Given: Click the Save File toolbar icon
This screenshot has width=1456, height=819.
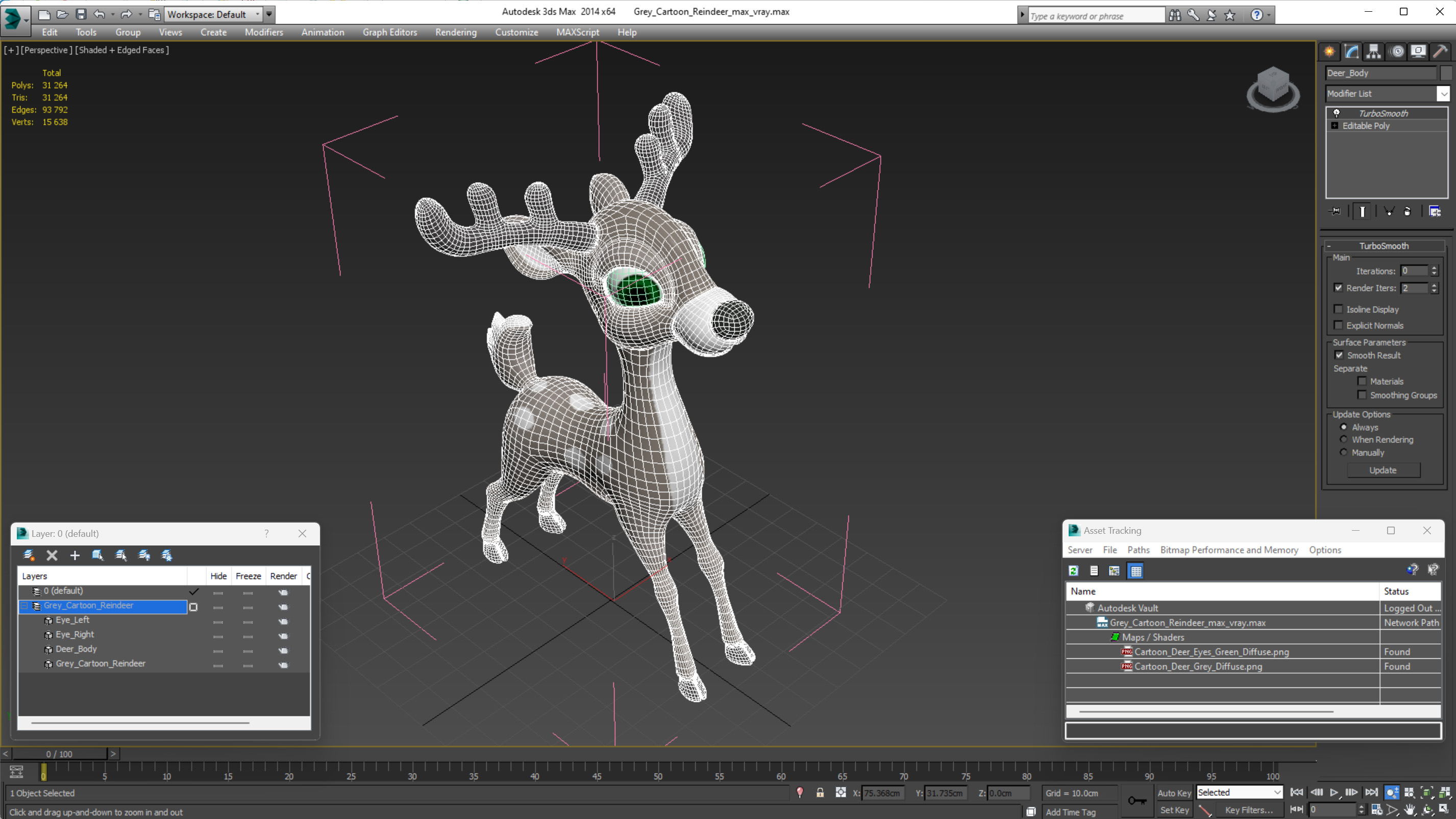Looking at the screenshot, I should click(81, 14).
